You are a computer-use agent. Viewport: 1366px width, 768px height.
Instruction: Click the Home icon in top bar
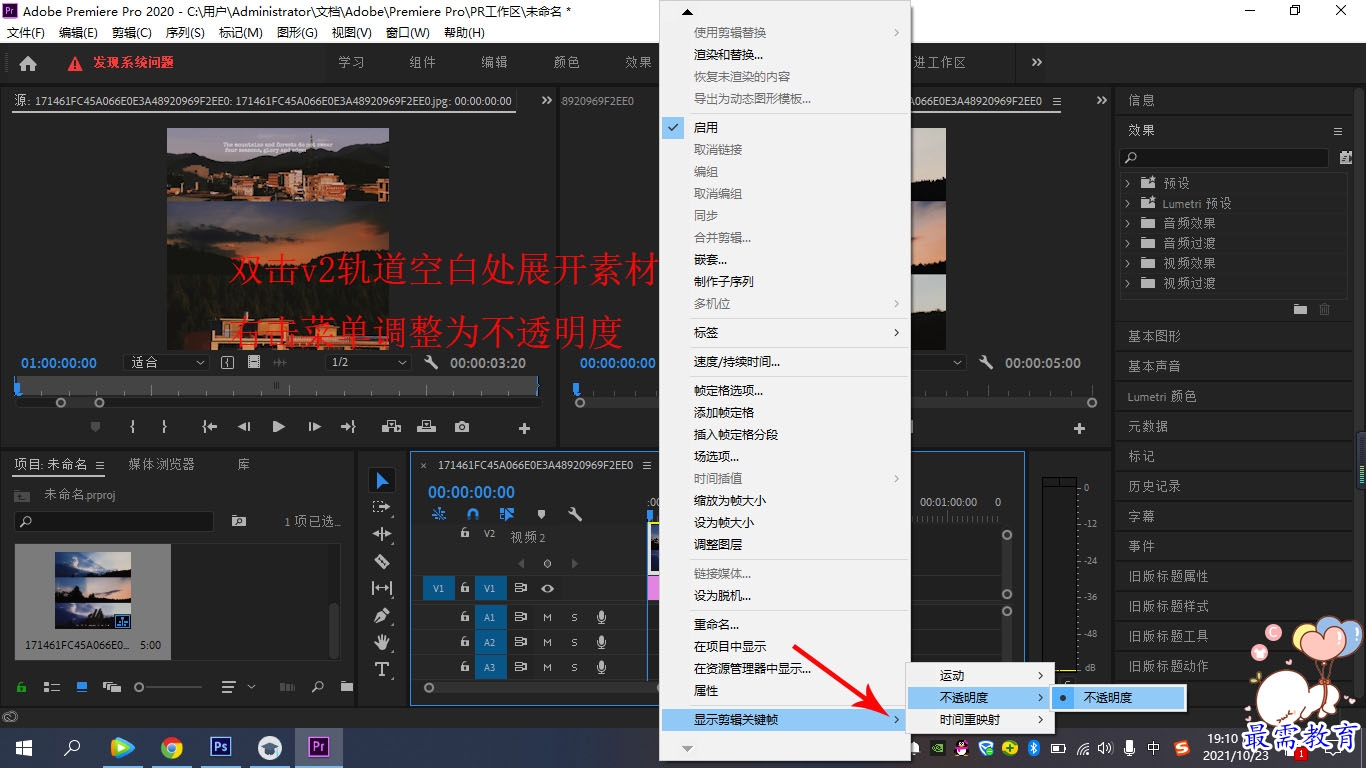28,63
